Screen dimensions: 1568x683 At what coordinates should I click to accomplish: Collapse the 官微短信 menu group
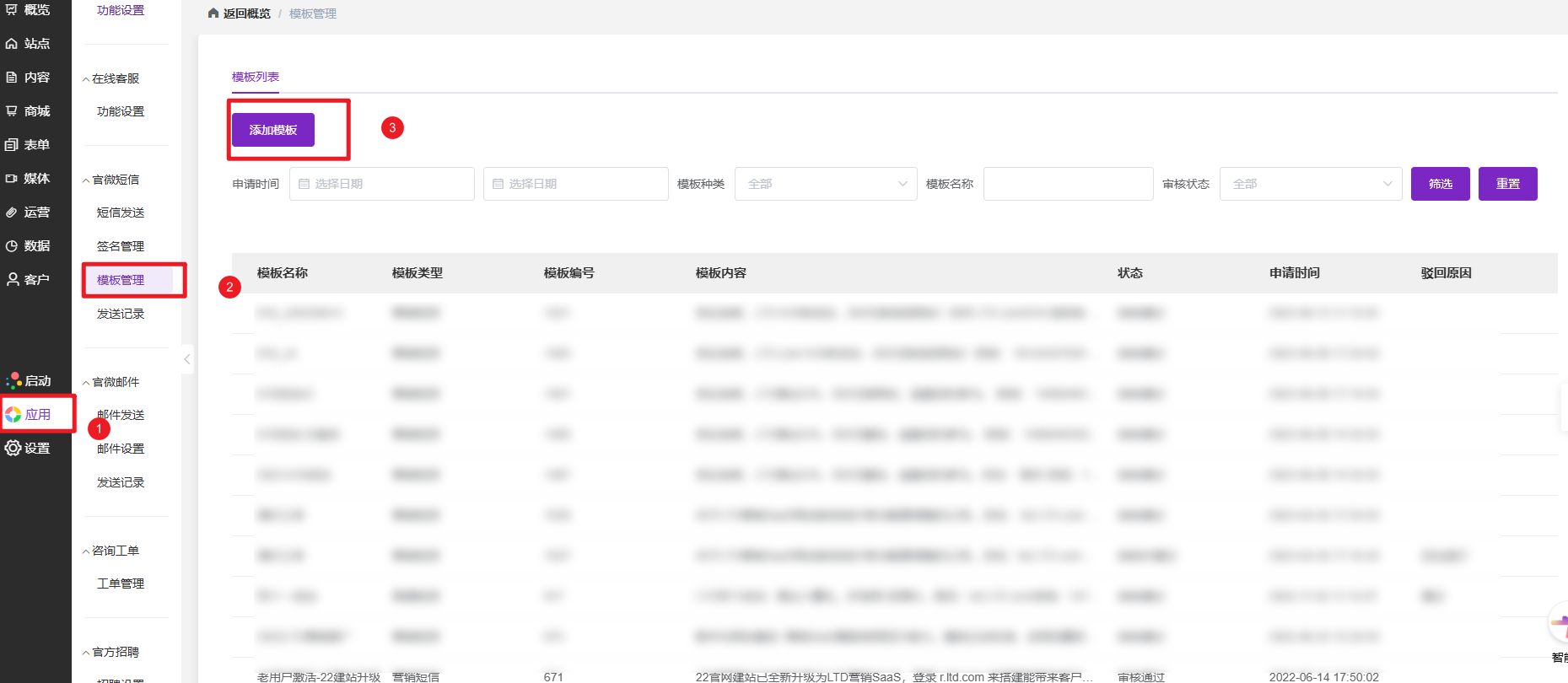tap(86, 180)
